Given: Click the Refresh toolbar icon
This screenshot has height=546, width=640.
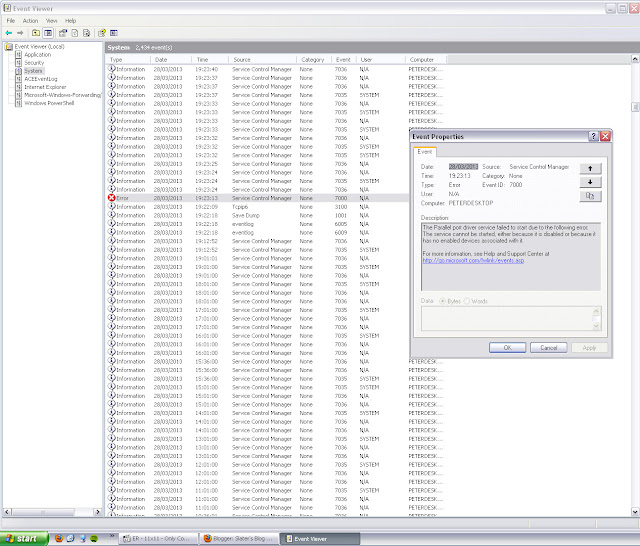Looking at the screenshot, I should 75,33.
